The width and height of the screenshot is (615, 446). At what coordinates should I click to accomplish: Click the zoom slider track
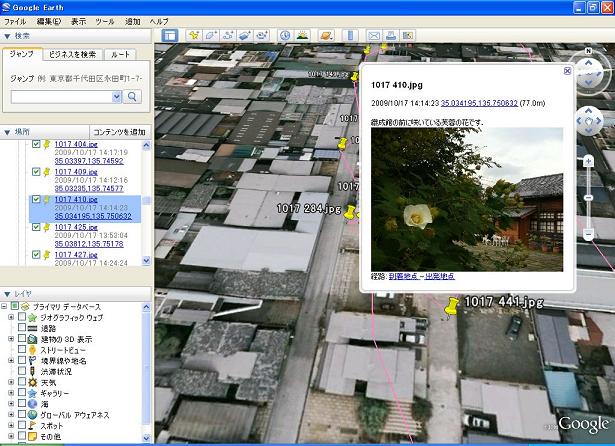pos(588,198)
